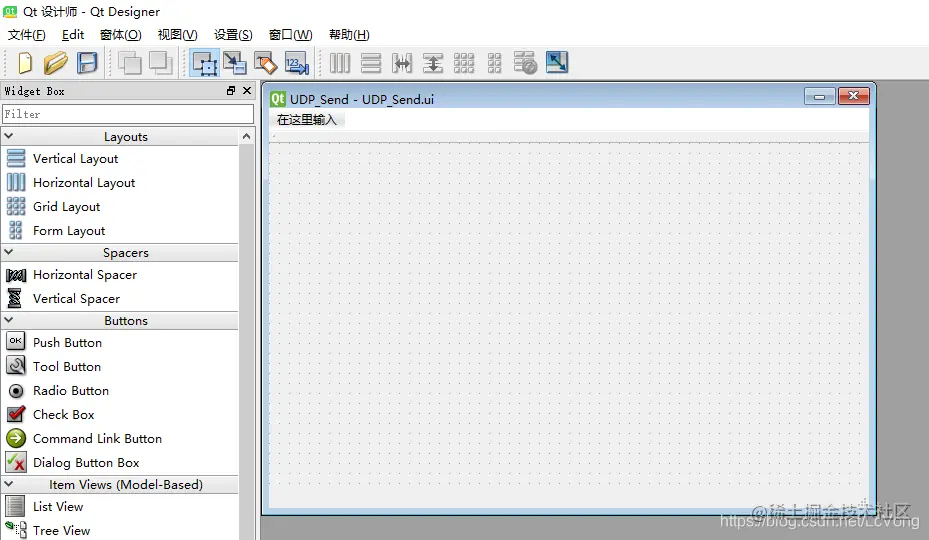This screenshot has width=929, height=540.
Task: Click the Adjust Size toolbar icon
Action: coord(557,62)
